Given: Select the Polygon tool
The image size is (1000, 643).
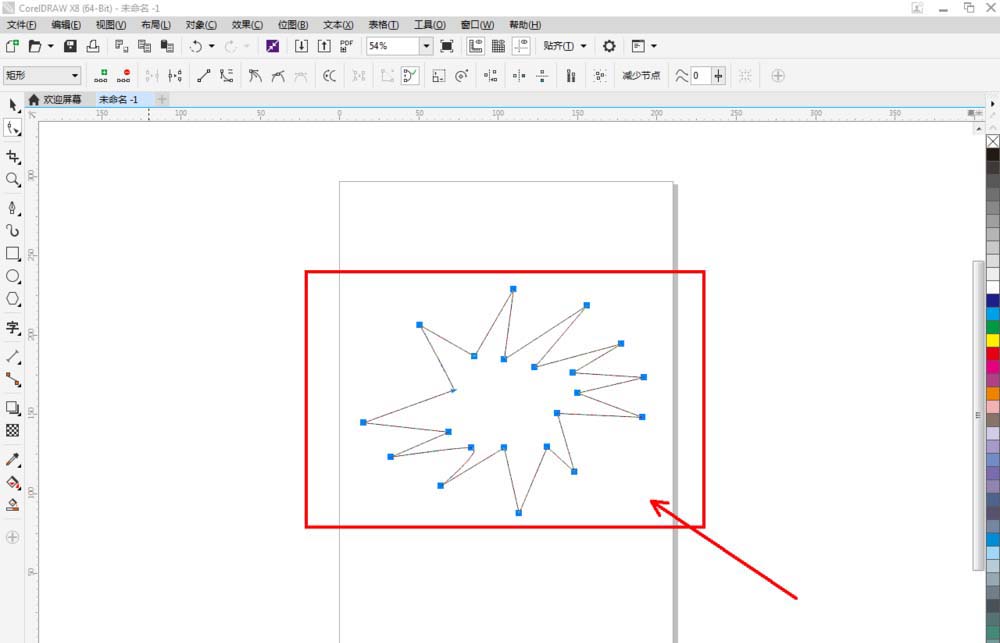Looking at the screenshot, I should (x=13, y=299).
